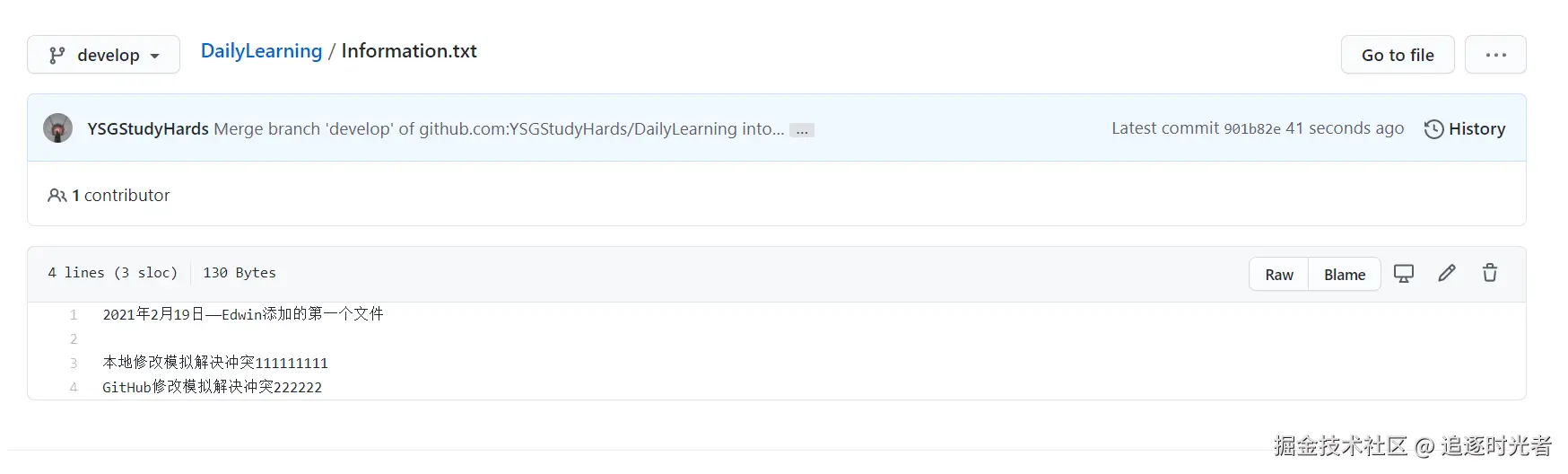Select line number 4
The image size is (1568, 474).
[x=74, y=387]
